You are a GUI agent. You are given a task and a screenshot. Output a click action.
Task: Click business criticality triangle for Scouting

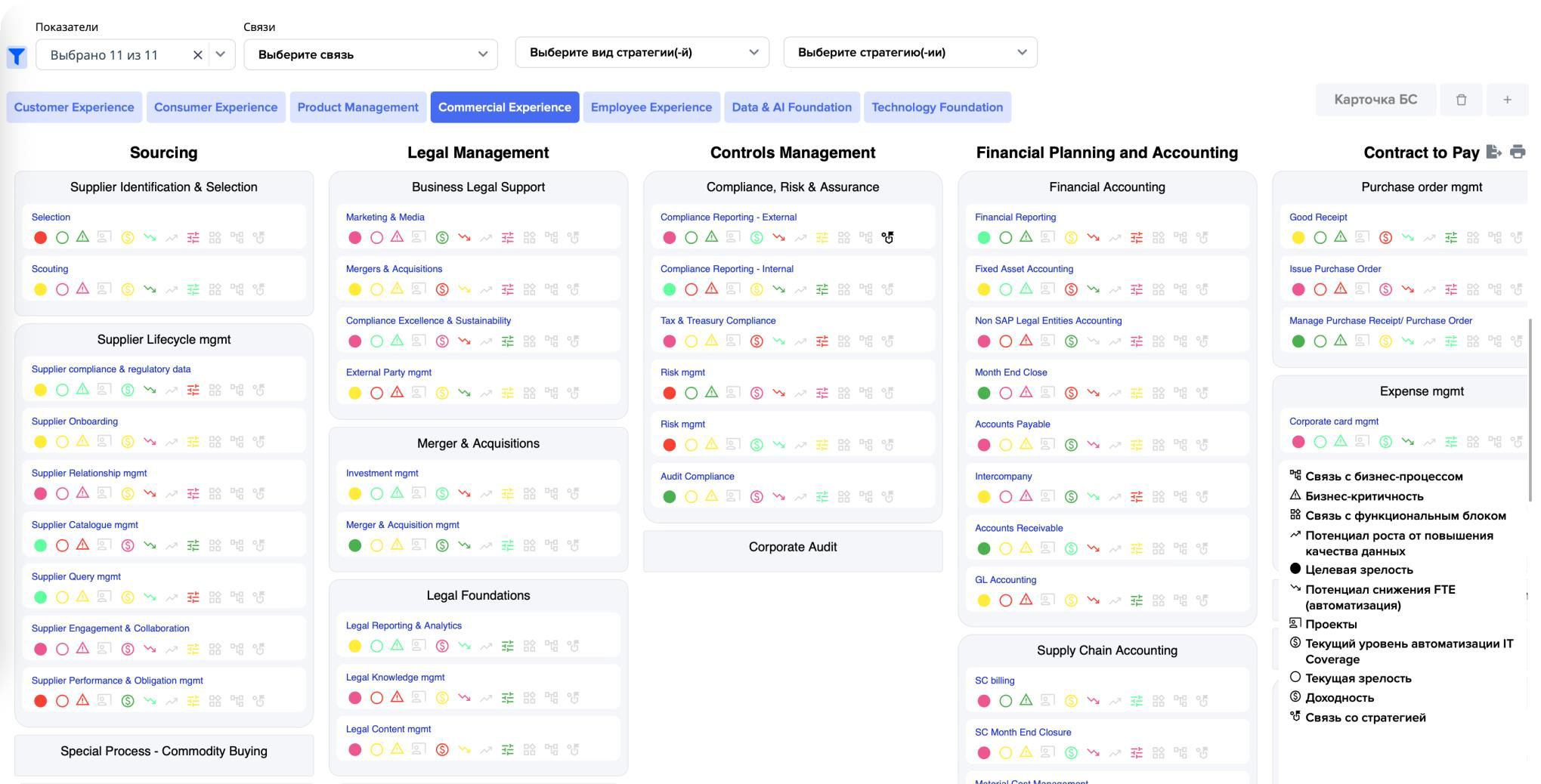pos(83,289)
